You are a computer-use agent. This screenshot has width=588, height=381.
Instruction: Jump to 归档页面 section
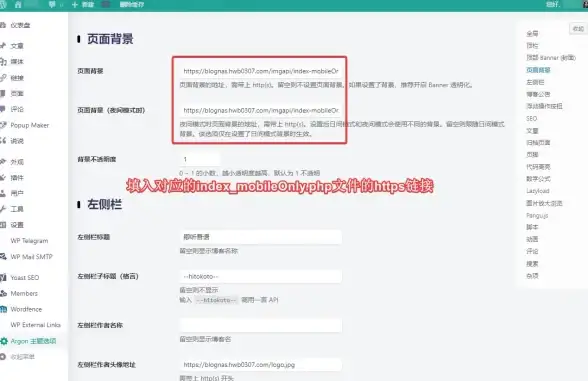(x=538, y=142)
